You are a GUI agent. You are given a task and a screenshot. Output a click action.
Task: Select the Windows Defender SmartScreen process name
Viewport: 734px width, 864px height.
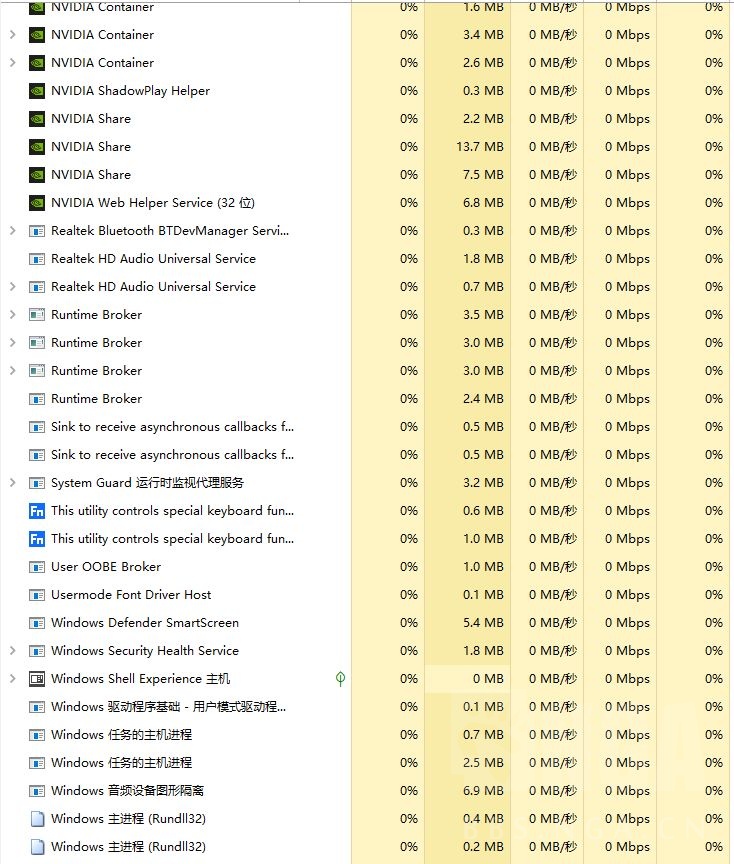point(145,623)
